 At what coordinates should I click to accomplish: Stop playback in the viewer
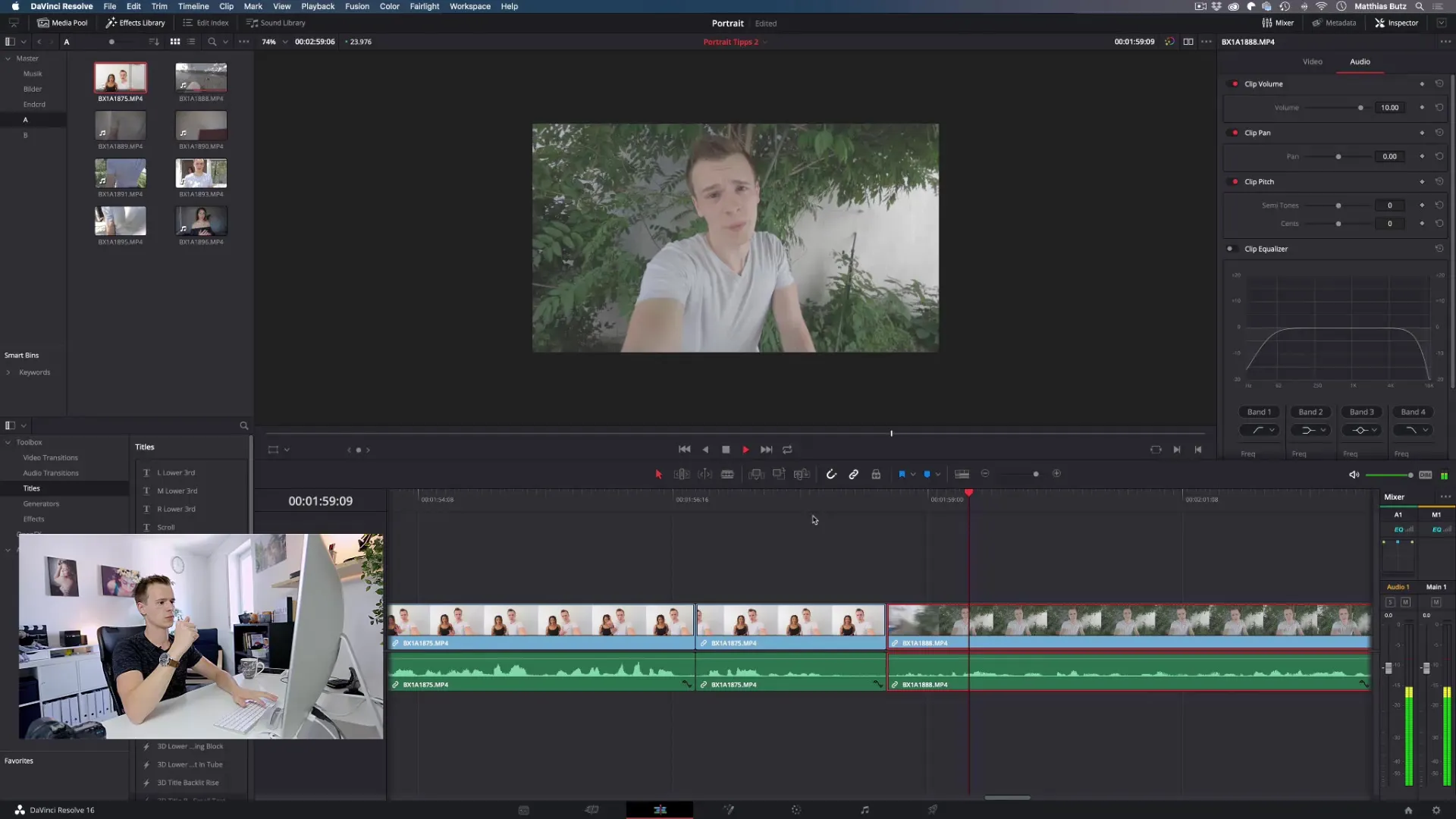(x=726, y=449)
